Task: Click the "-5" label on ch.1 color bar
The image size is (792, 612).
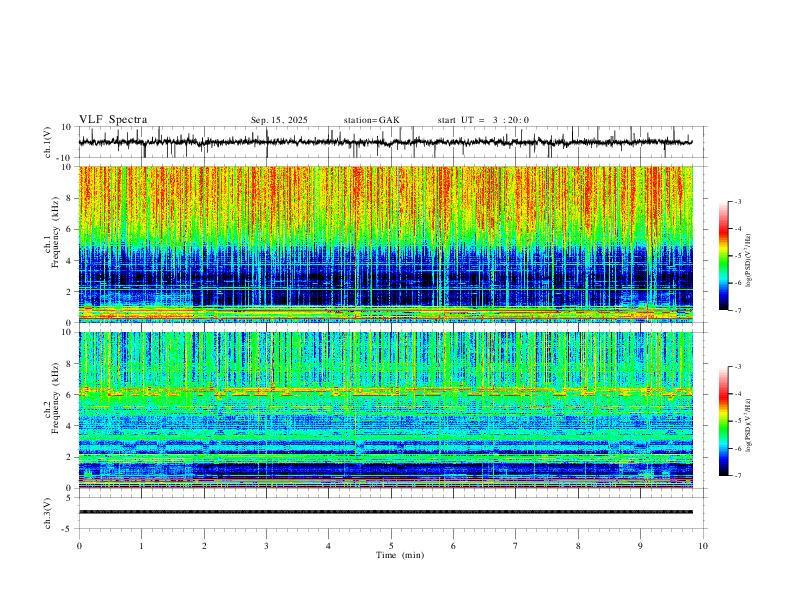Action: point(738,256)
